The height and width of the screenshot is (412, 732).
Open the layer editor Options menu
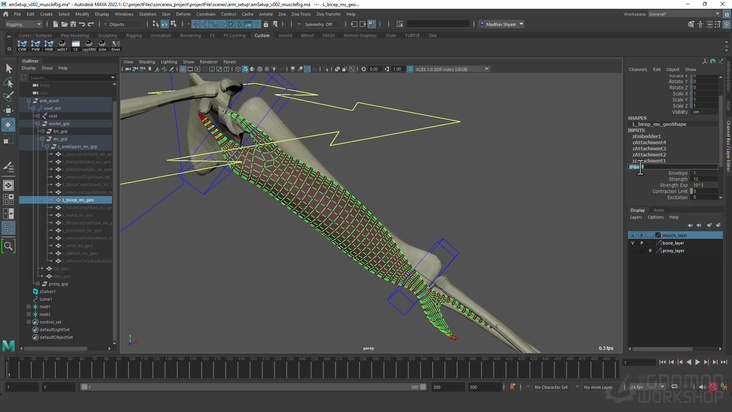click(655, 217)
